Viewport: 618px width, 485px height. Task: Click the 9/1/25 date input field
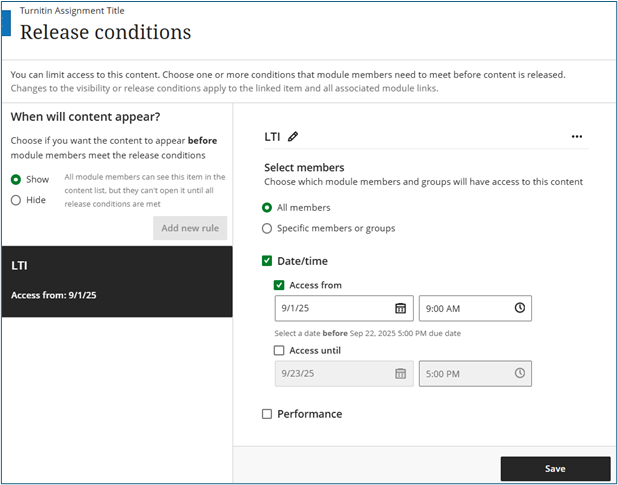[332, 308]
